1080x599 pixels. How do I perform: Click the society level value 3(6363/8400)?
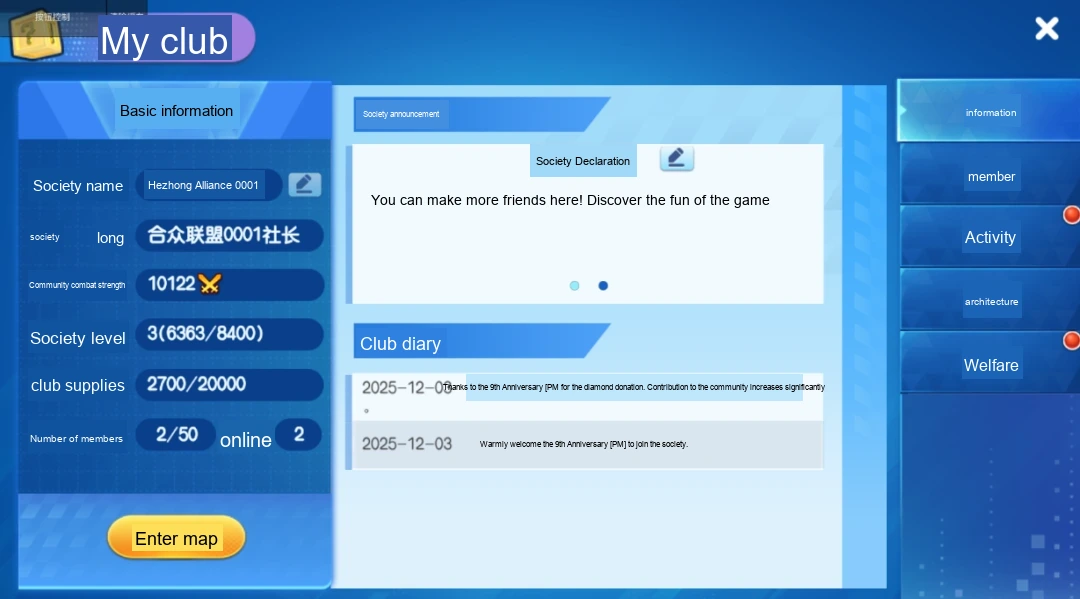click(229, 334)
